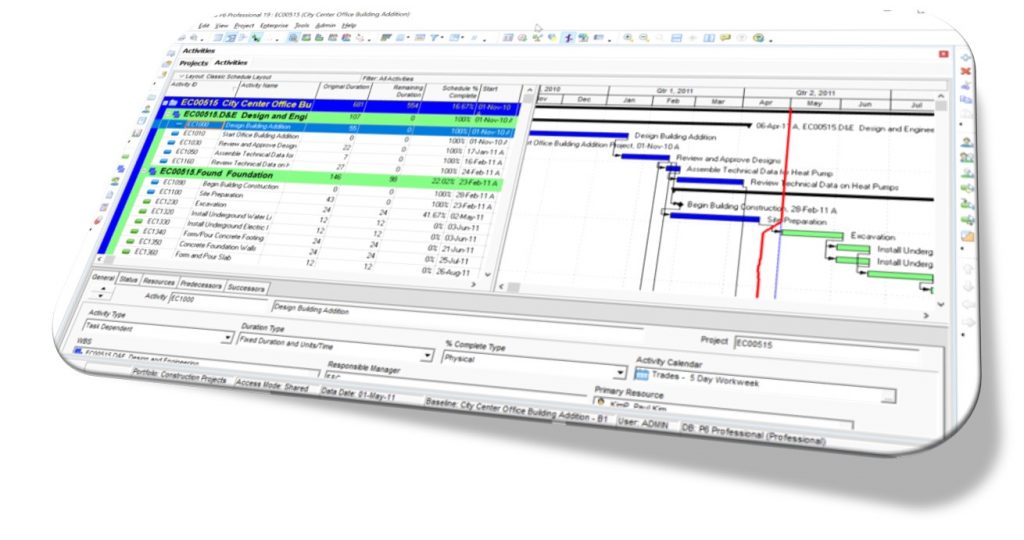This screenshot has width=1024, height=540.
Task: Click the Copy icon in the right command bar
Action: coord(966,100)
